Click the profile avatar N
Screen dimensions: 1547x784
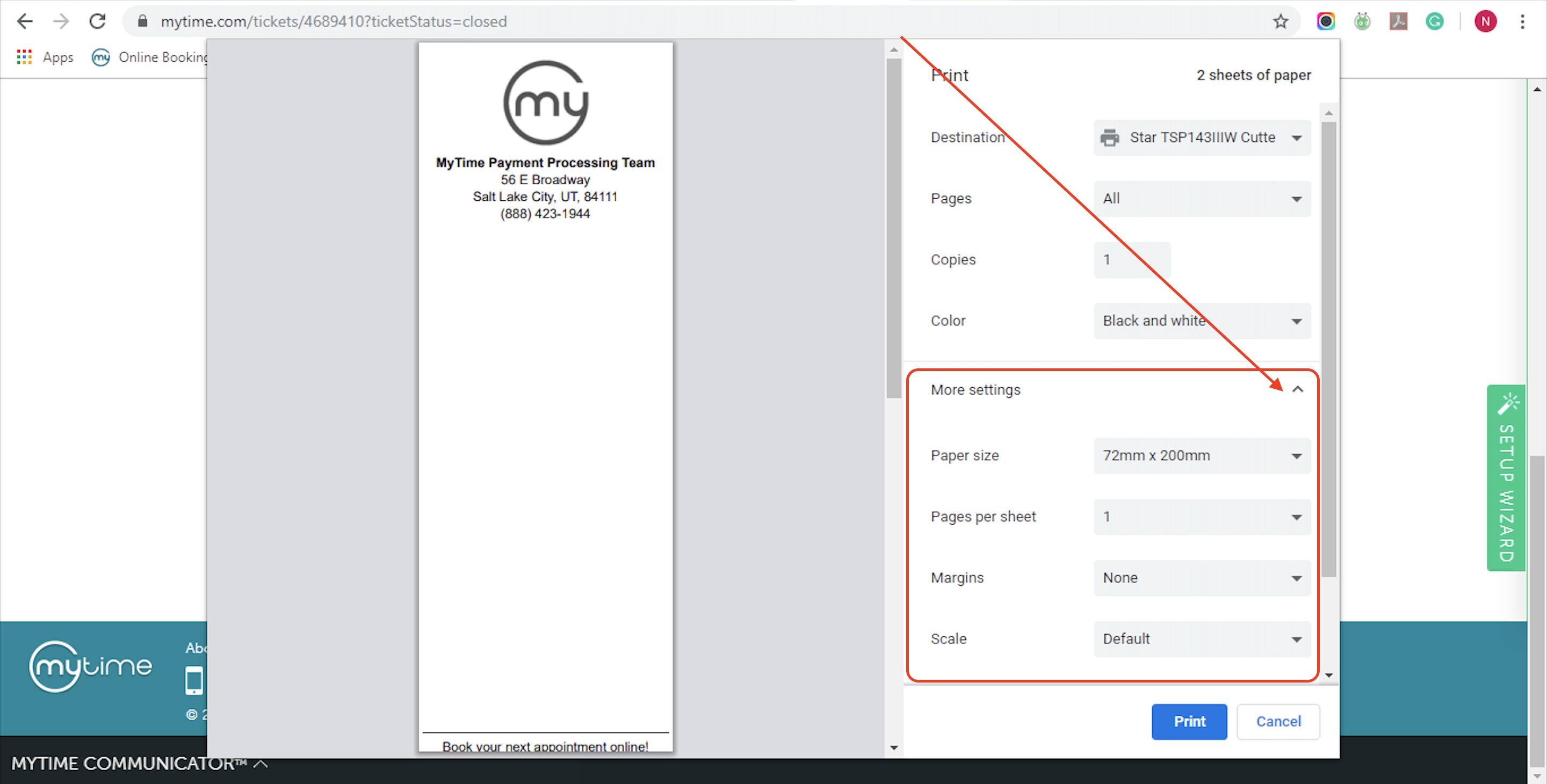point(1485,21)
